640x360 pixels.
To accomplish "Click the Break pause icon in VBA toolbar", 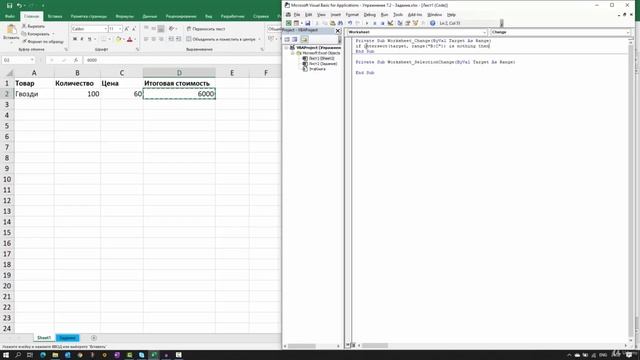I will pyautogui.click(x=374, y=23).
